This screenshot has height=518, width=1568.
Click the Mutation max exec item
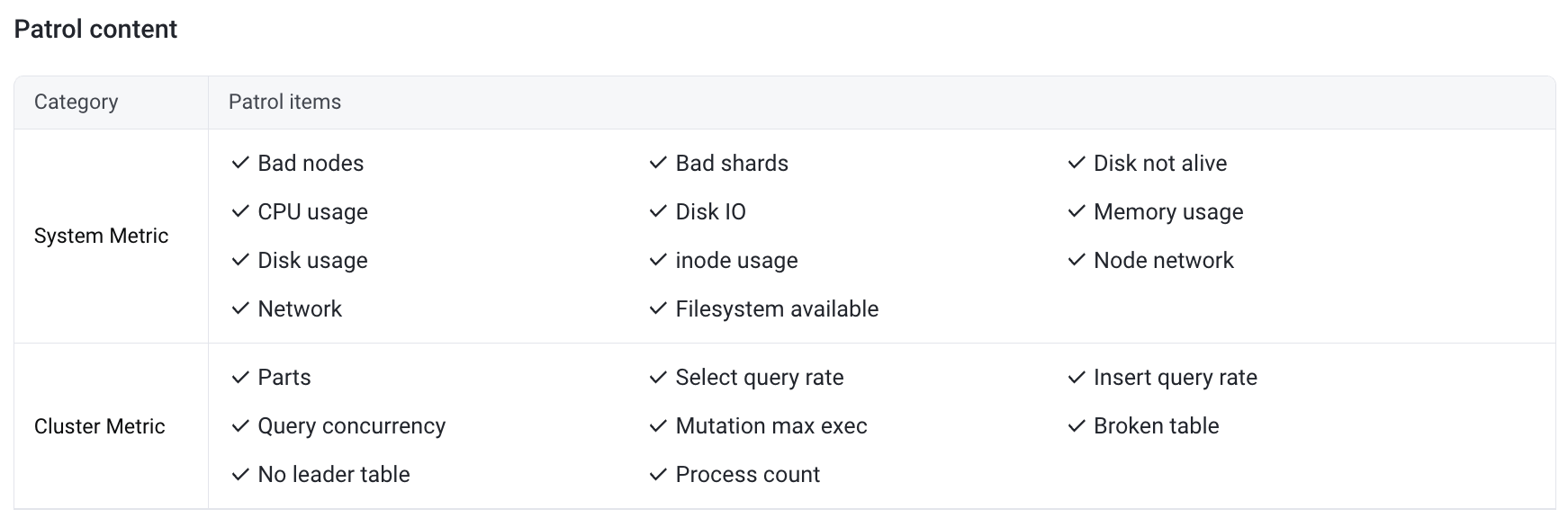771,425
